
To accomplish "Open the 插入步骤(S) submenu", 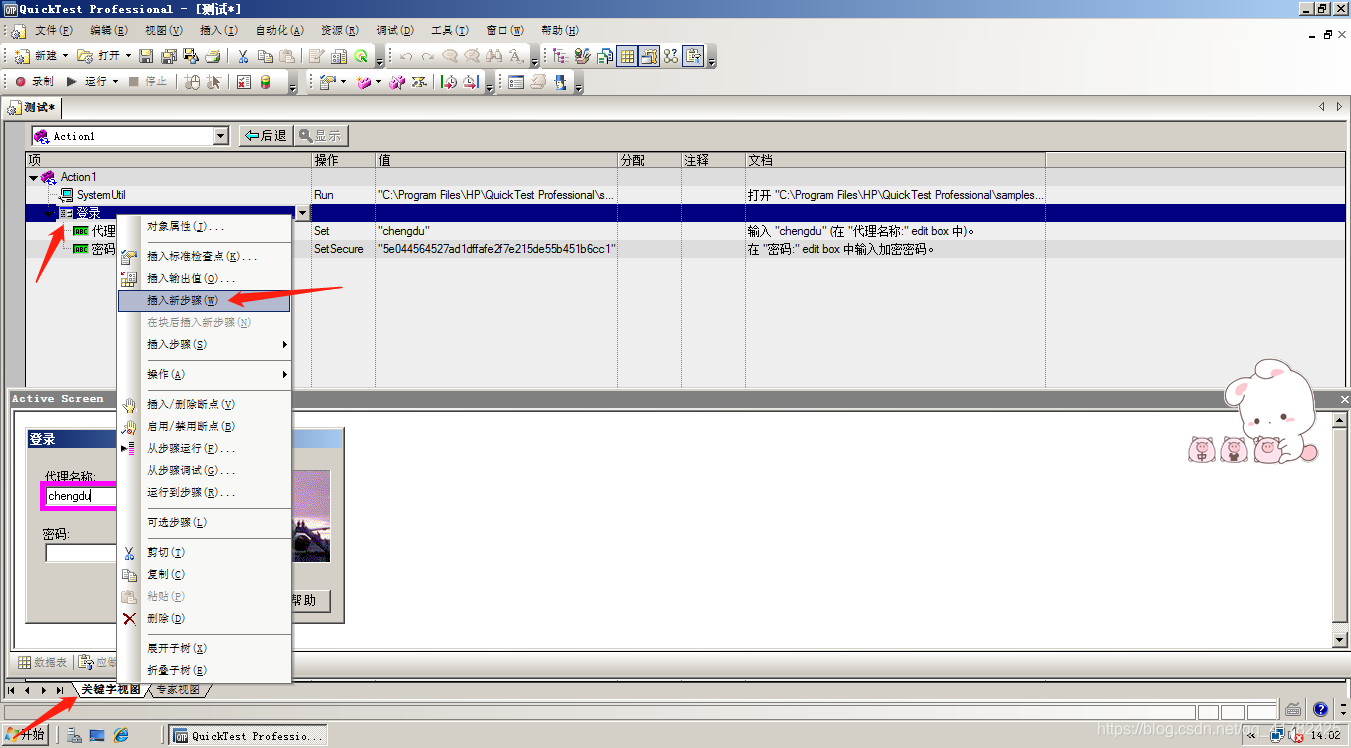I will click(x=204, y=344).
